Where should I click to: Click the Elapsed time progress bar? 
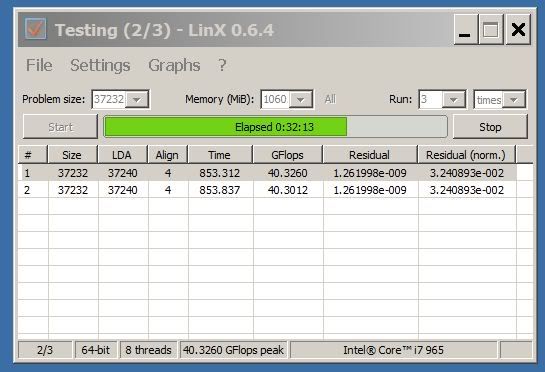tap(275, 127)
